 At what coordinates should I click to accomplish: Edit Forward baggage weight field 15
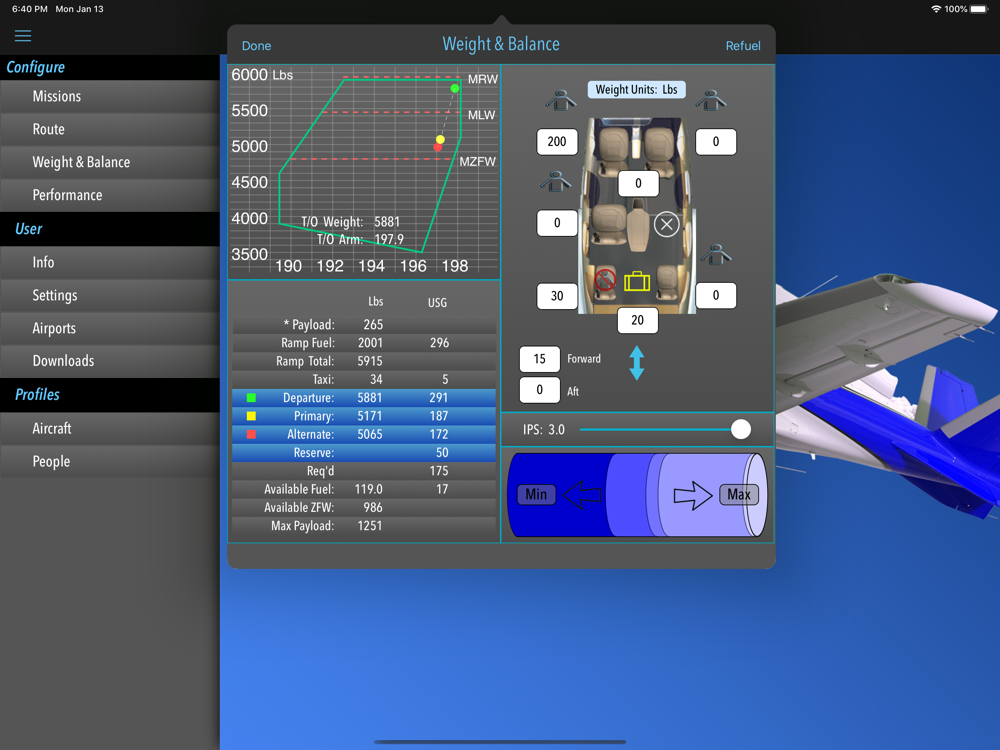[x=540, y=359]
